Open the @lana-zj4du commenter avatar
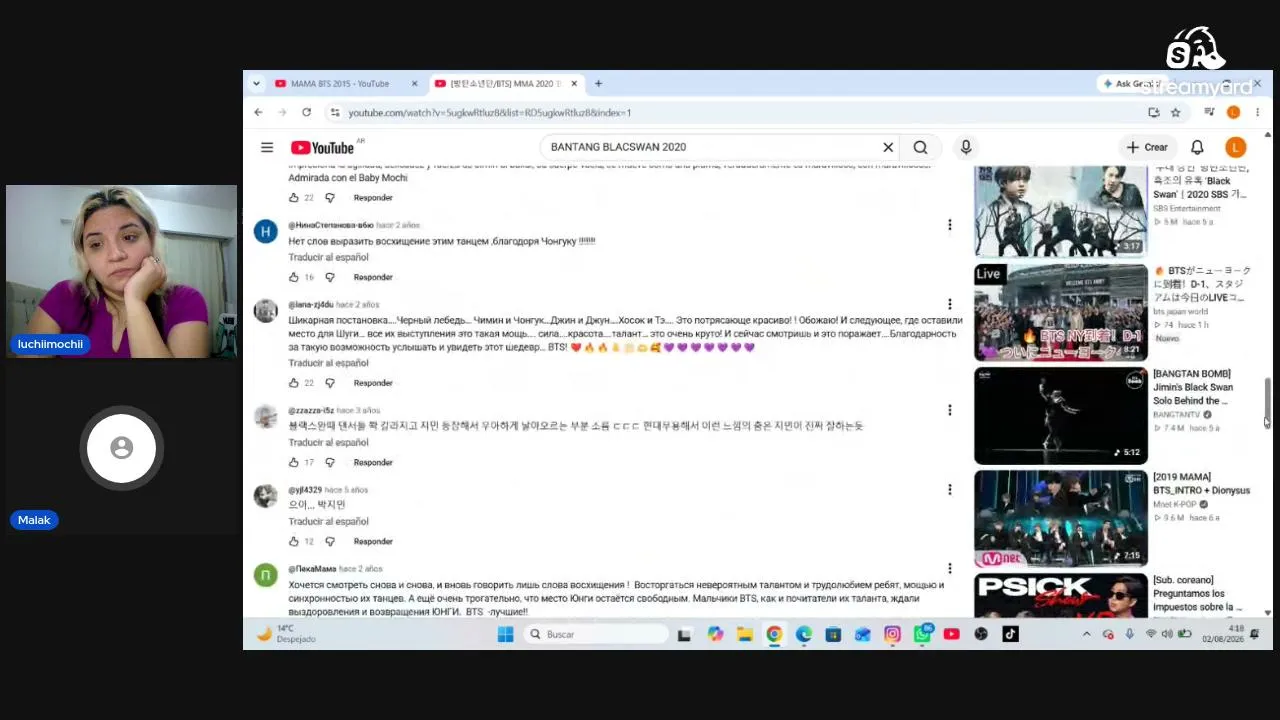 point(265,311)
